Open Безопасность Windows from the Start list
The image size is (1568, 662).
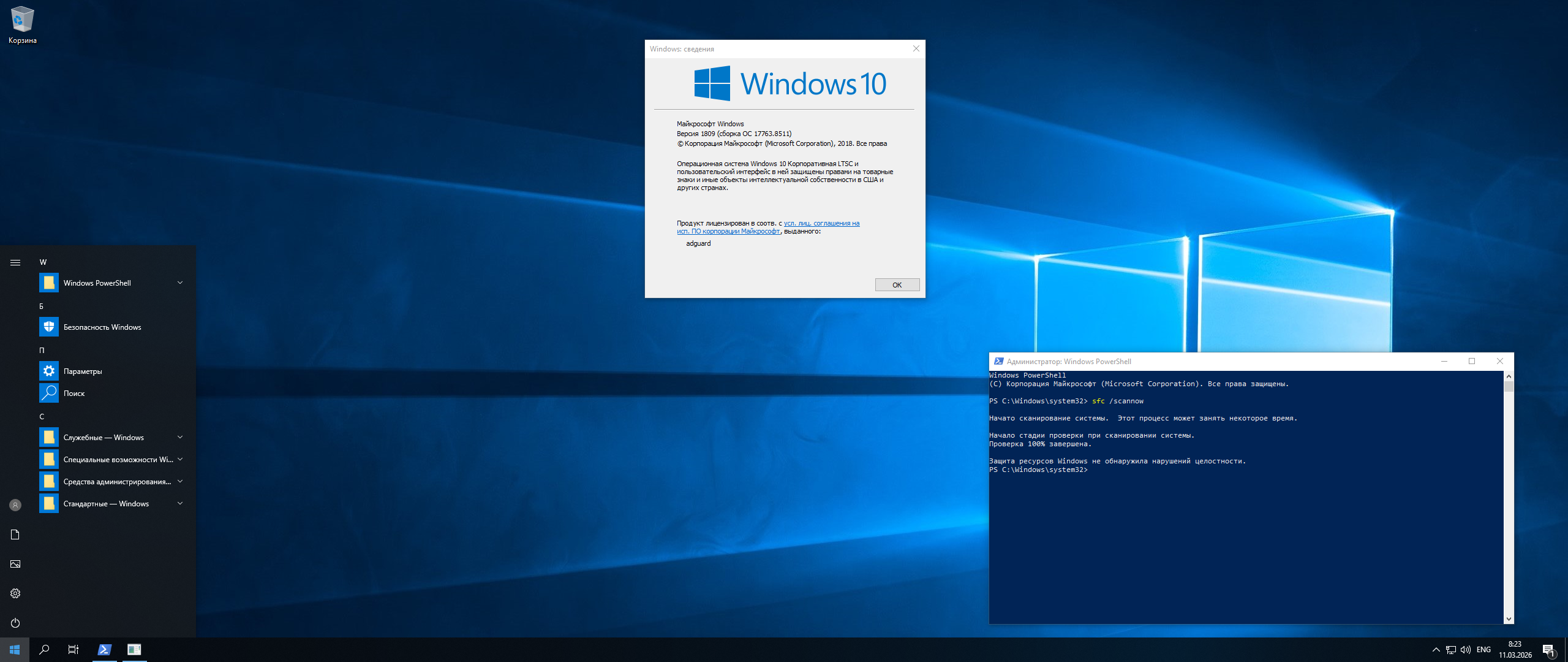pyautogui.click(x=102, y=327)
